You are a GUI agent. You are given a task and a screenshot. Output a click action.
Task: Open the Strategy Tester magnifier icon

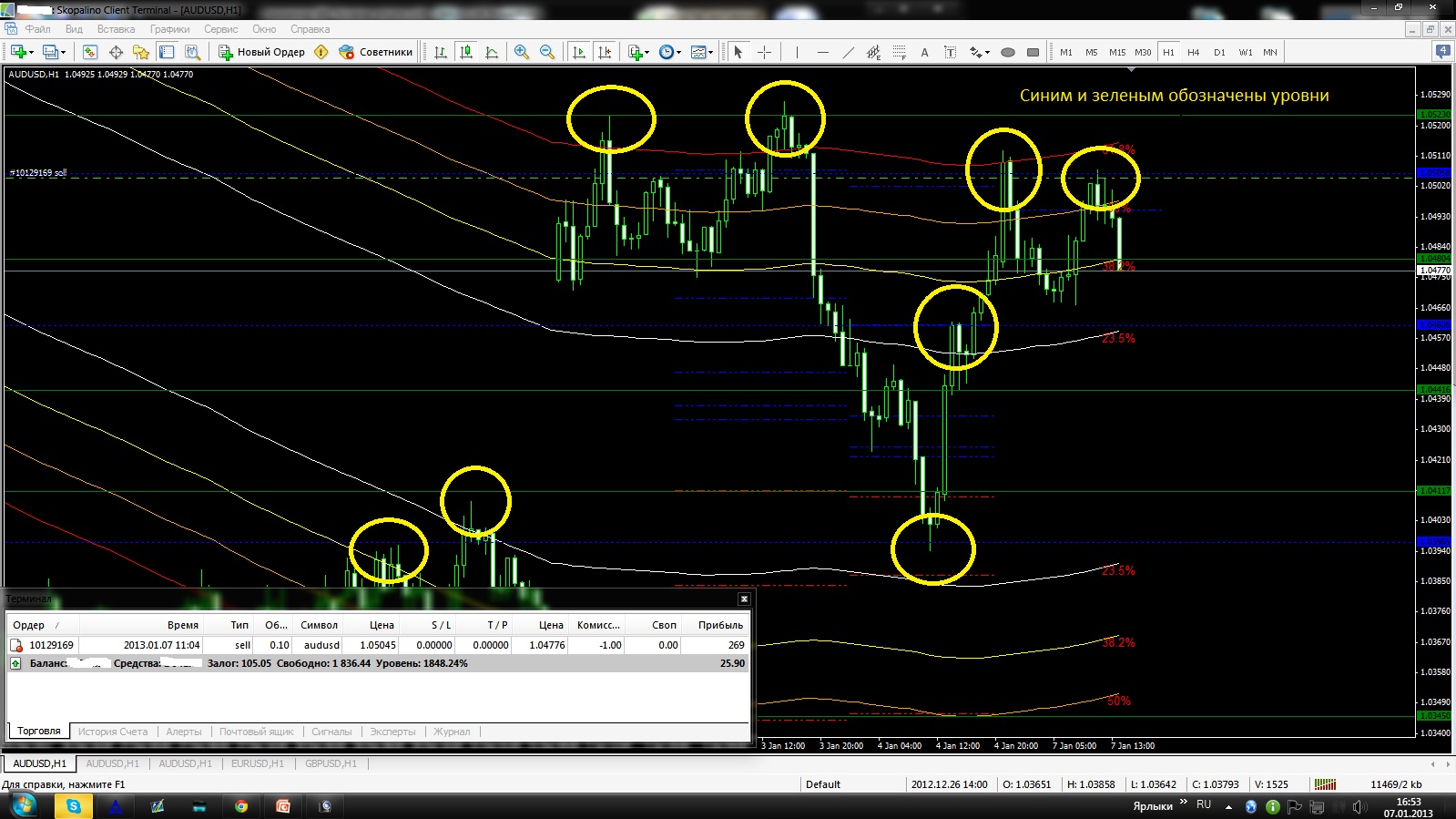click(x=192, y=52)
